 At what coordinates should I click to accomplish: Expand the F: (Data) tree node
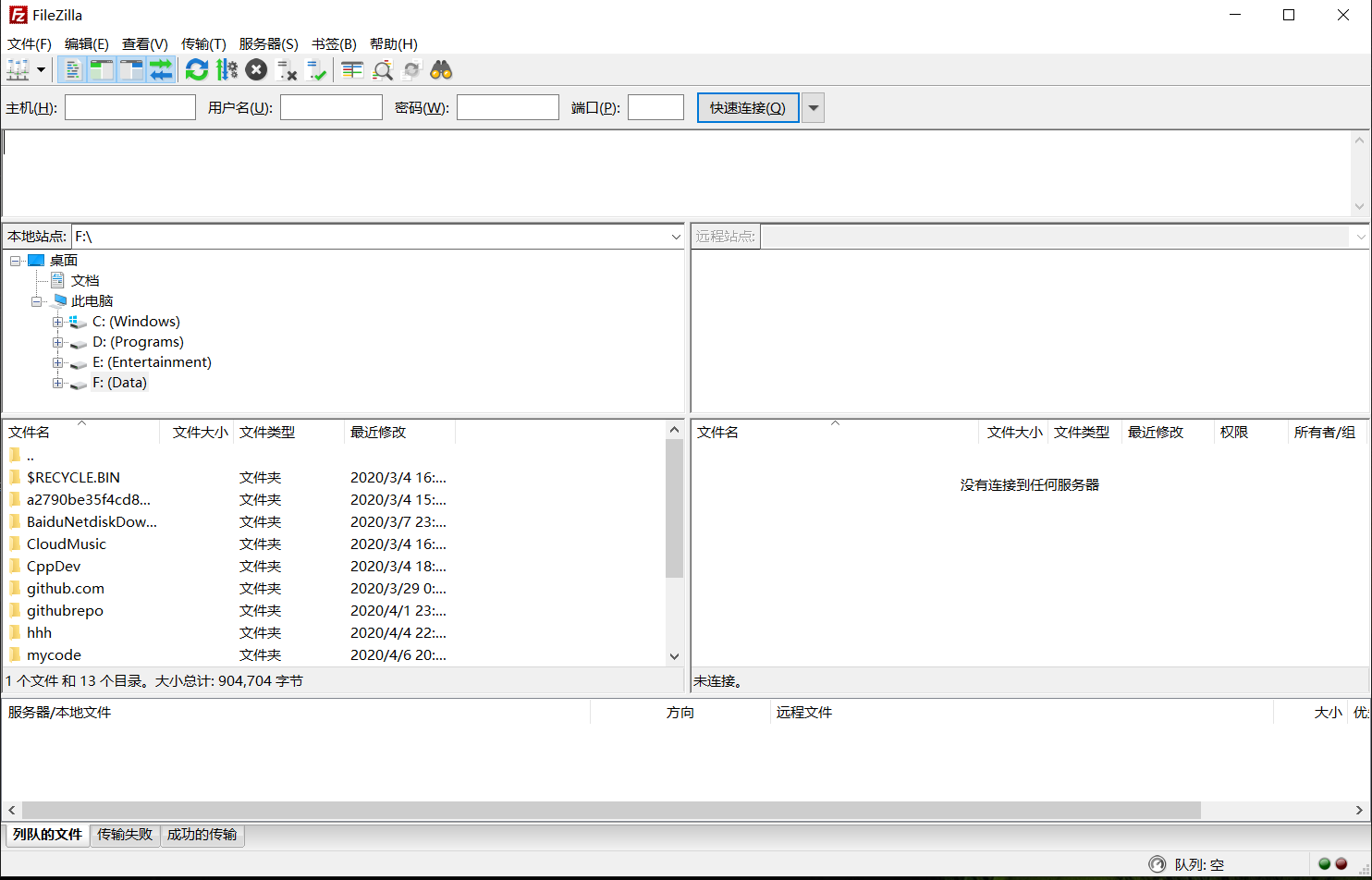tap(57, 383)
